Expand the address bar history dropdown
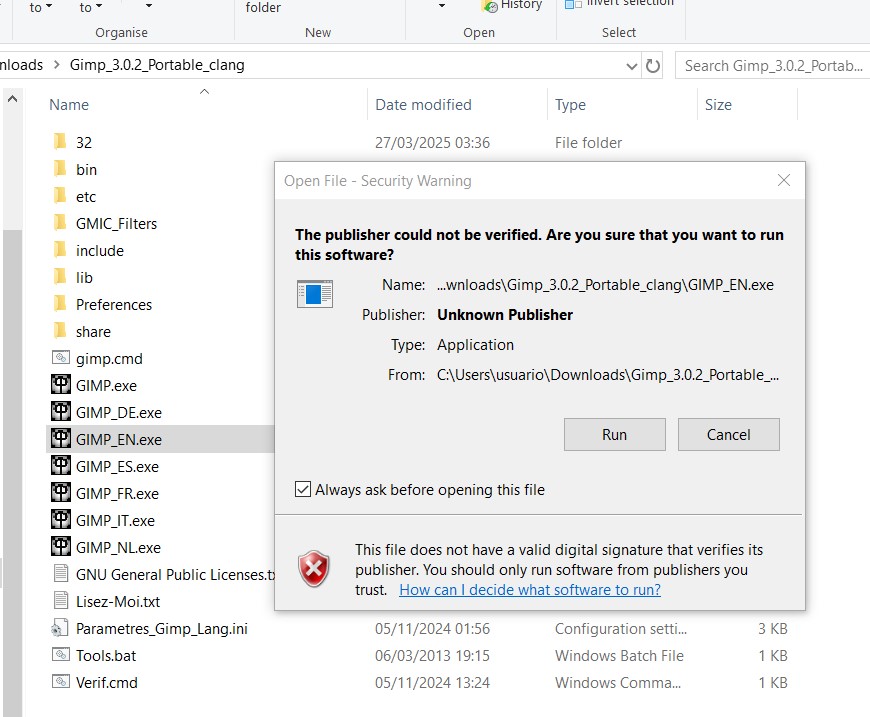The height and width of the screenshot is (717, 870). click(x=631, y=67)
